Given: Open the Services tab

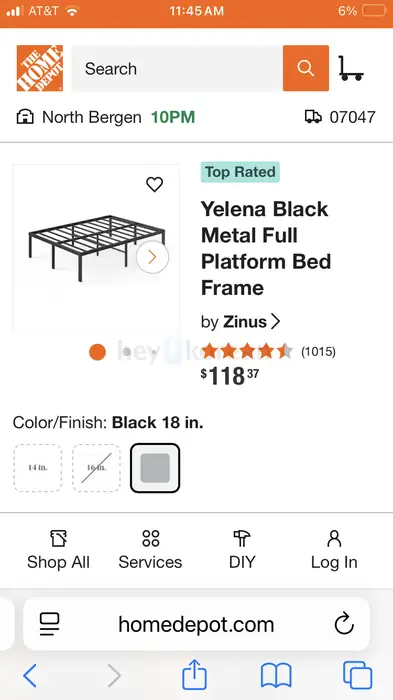Looking at the screenshot, I should tap(151, 550).
